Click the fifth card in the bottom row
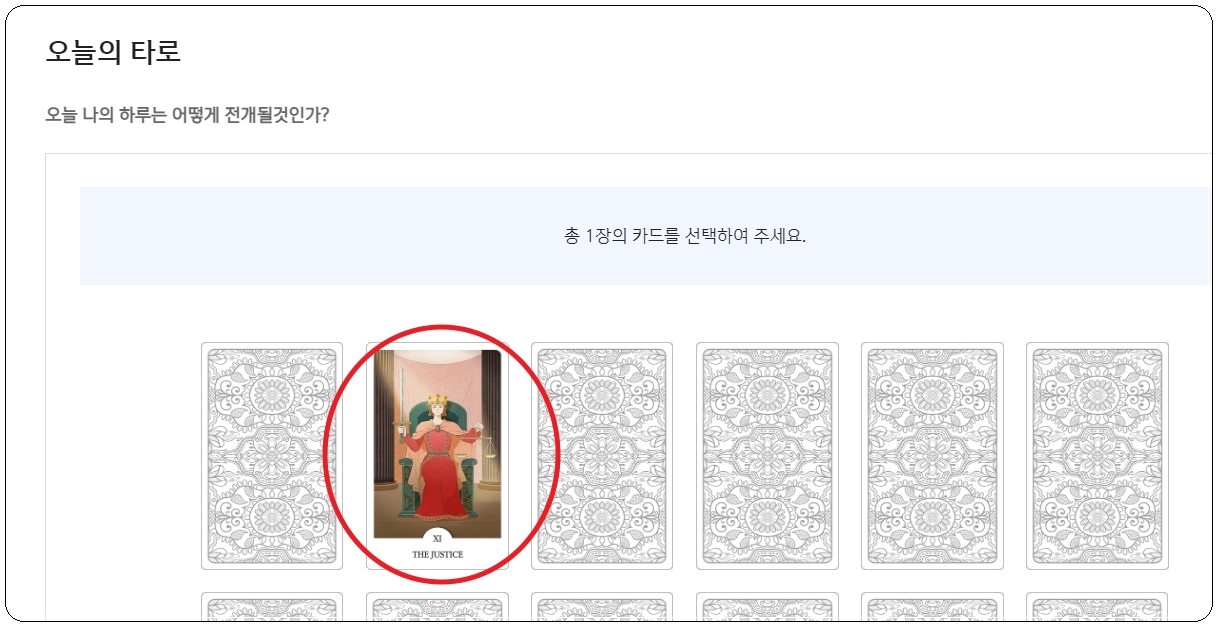Image resolution: width=1218 pixels, height=627 pixels. 932,607
